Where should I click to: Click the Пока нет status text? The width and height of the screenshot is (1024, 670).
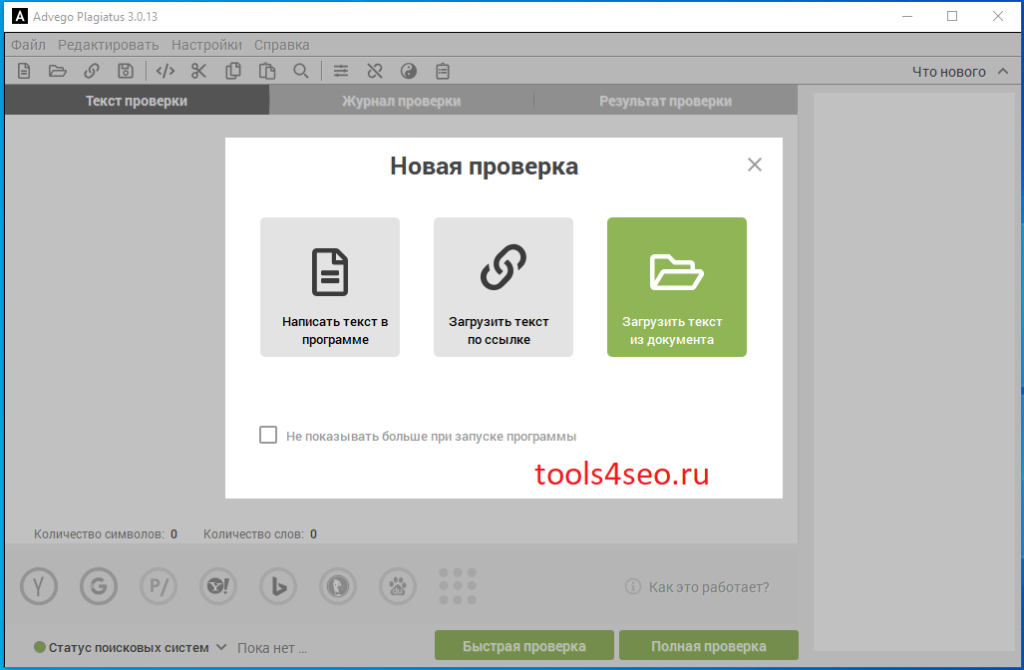[272, 648]
